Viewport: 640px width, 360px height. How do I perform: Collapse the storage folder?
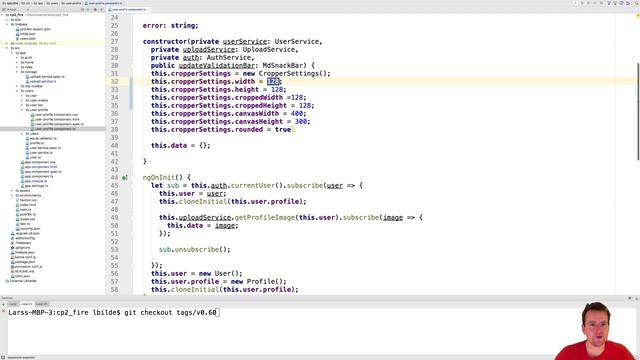[17, 72]
